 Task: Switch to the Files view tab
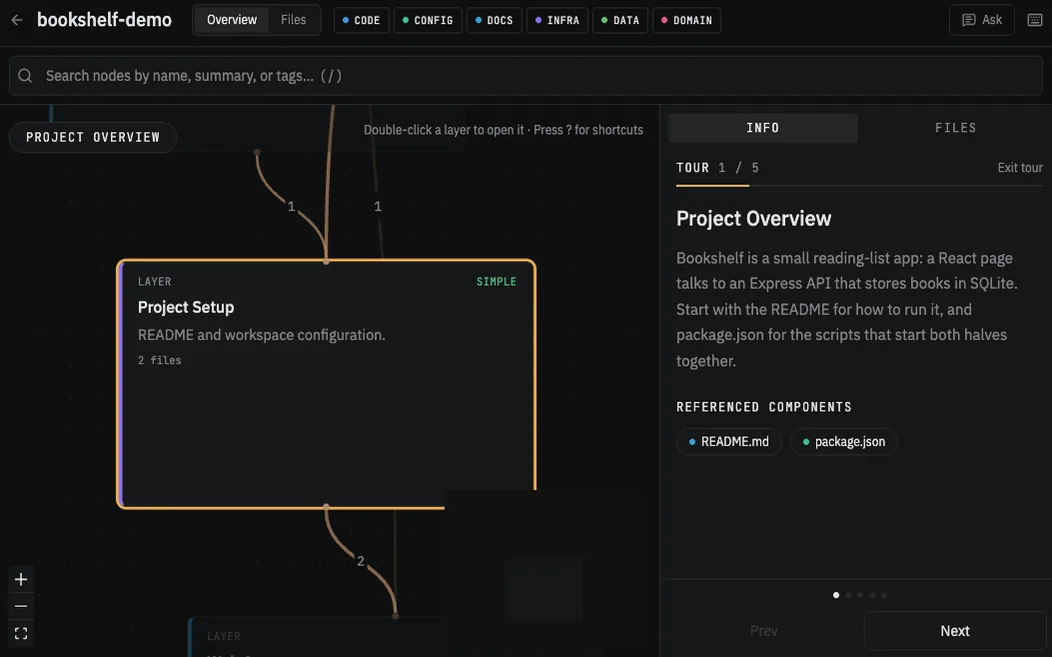tap(293, 20)
